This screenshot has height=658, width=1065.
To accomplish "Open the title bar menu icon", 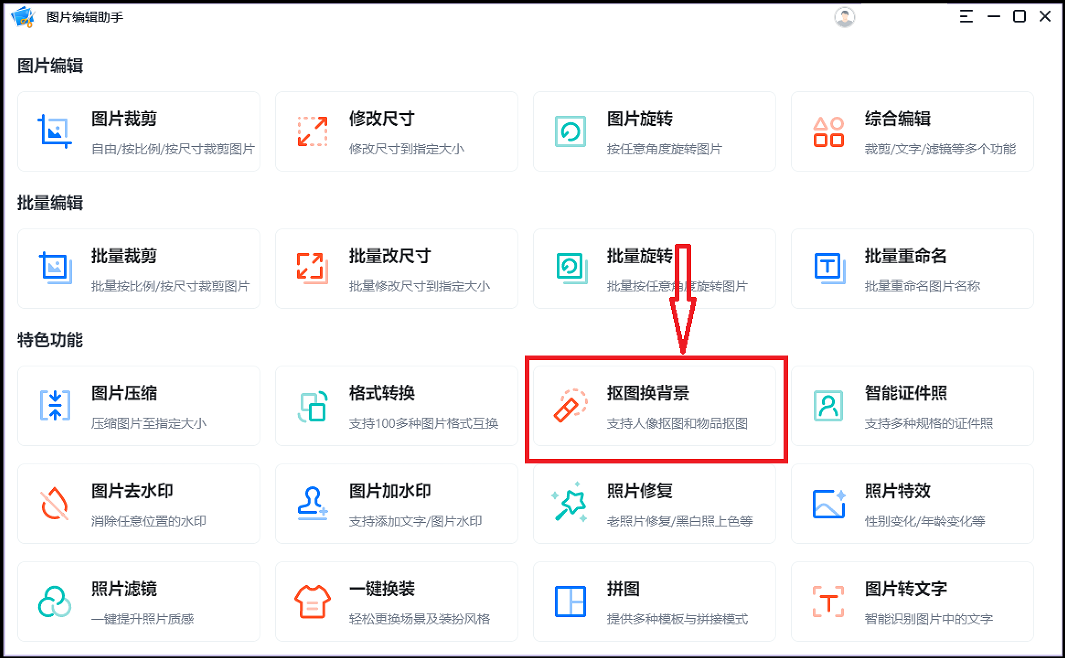I will tap(966, 17).
